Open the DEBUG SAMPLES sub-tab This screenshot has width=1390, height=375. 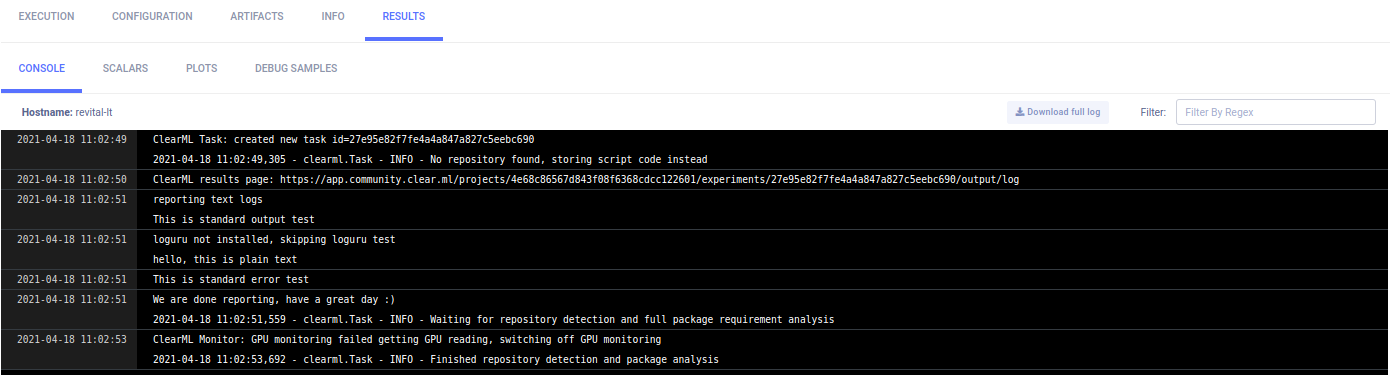coord(296,69)
